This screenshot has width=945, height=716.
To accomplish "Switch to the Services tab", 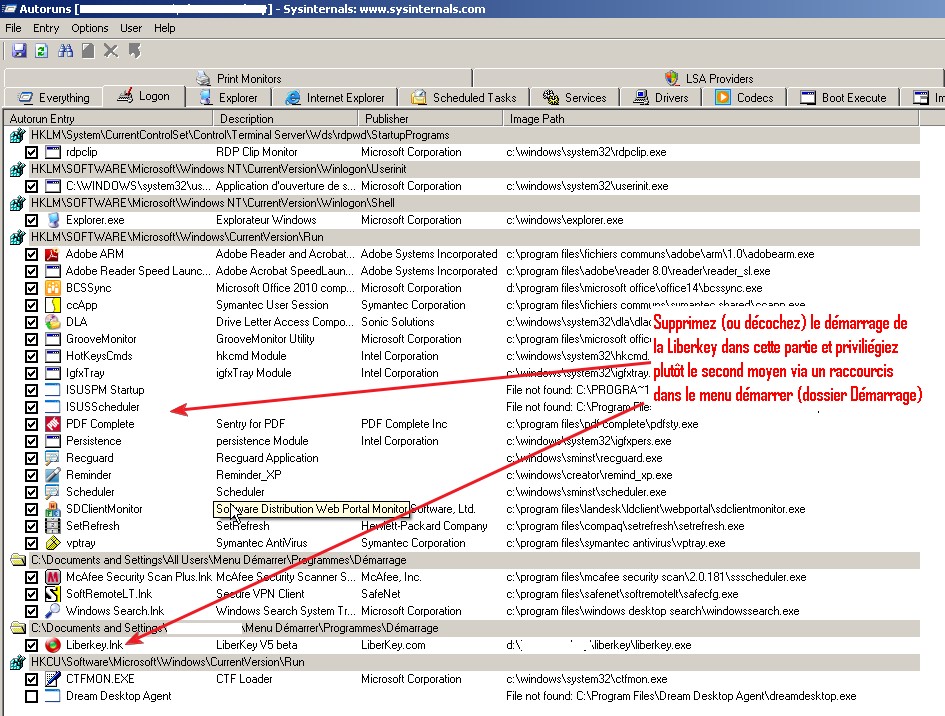I will (x=575, y=98).
